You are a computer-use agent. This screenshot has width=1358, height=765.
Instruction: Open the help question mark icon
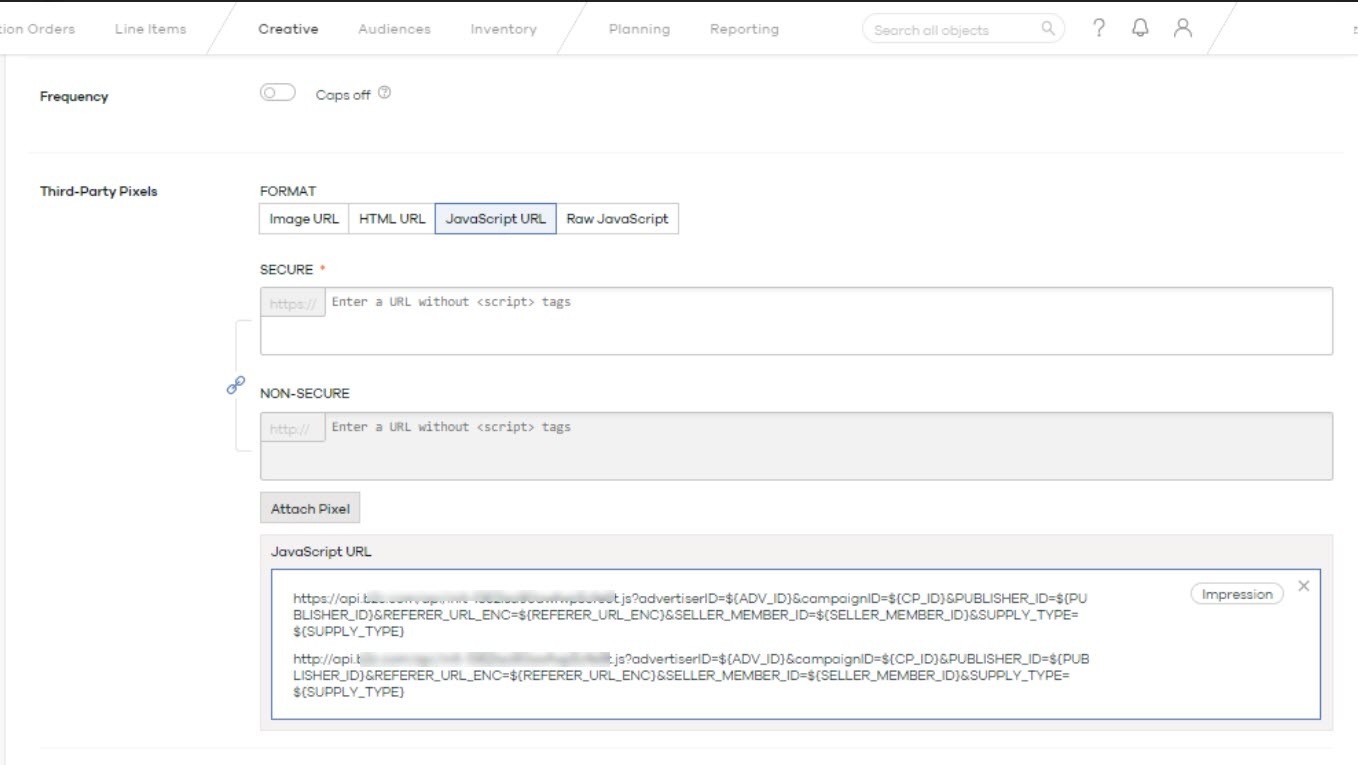[1099, 28]
